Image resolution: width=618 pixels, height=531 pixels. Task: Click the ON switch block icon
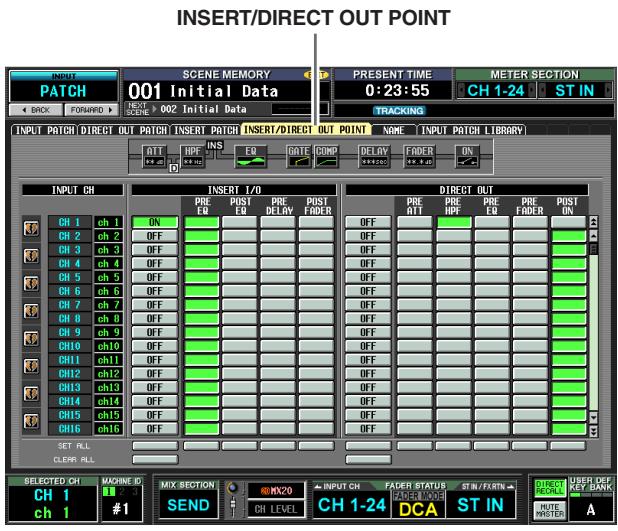coord(467,156)
